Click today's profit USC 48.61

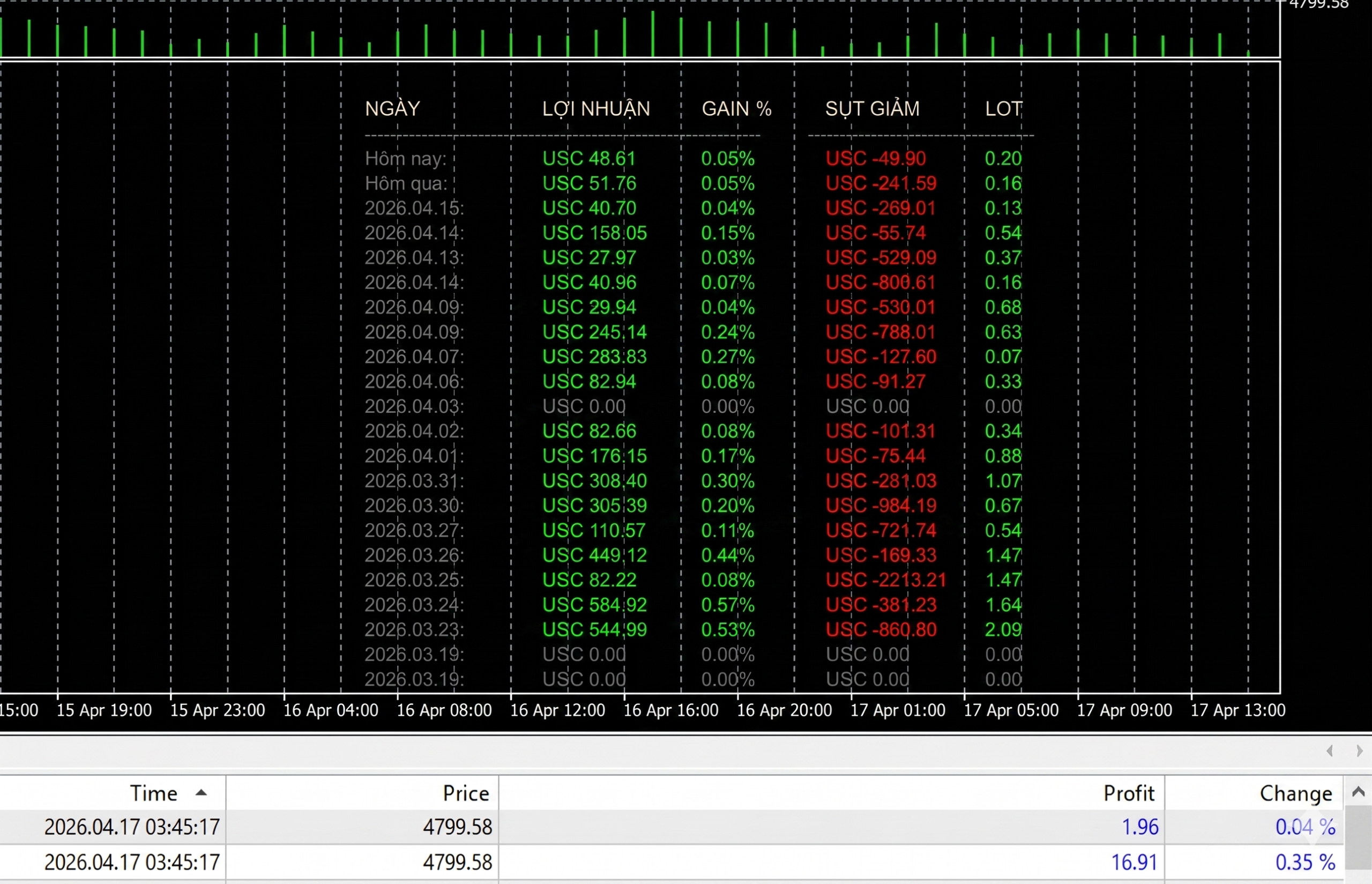pos(590,159)
